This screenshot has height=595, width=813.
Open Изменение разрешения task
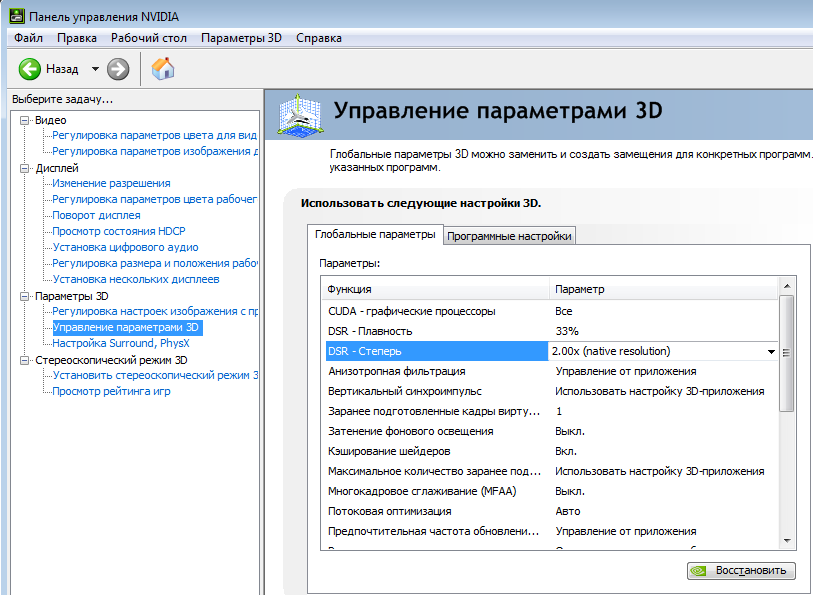[111, 183]
